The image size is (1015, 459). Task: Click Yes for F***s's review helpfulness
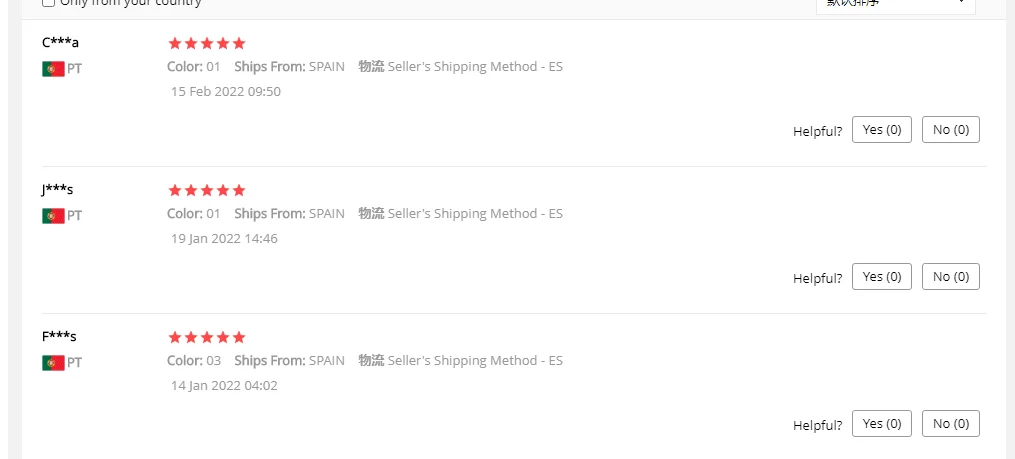(x=881, y=424)
